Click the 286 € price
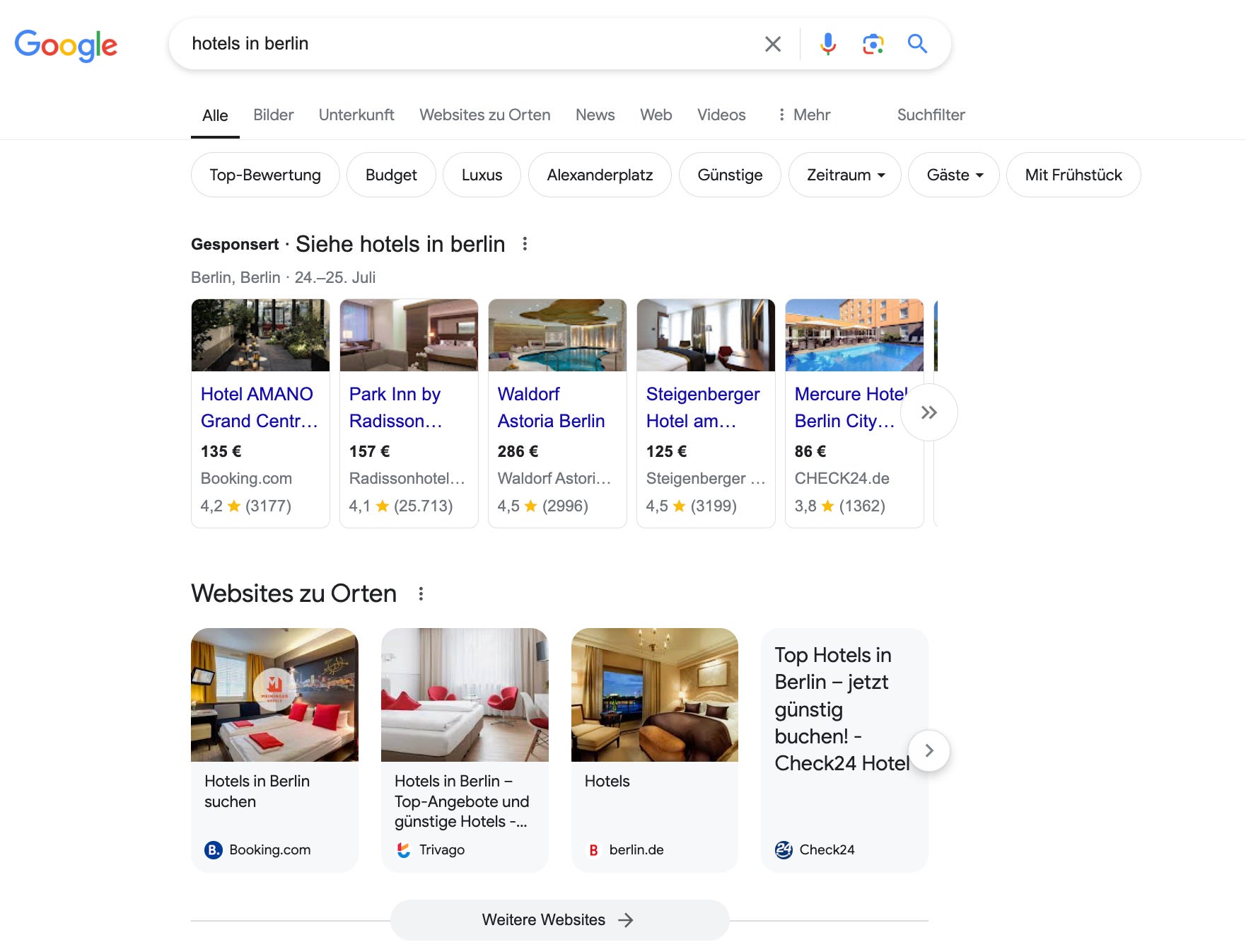The width and height of the screenshot is (1246, 952). 518,451
